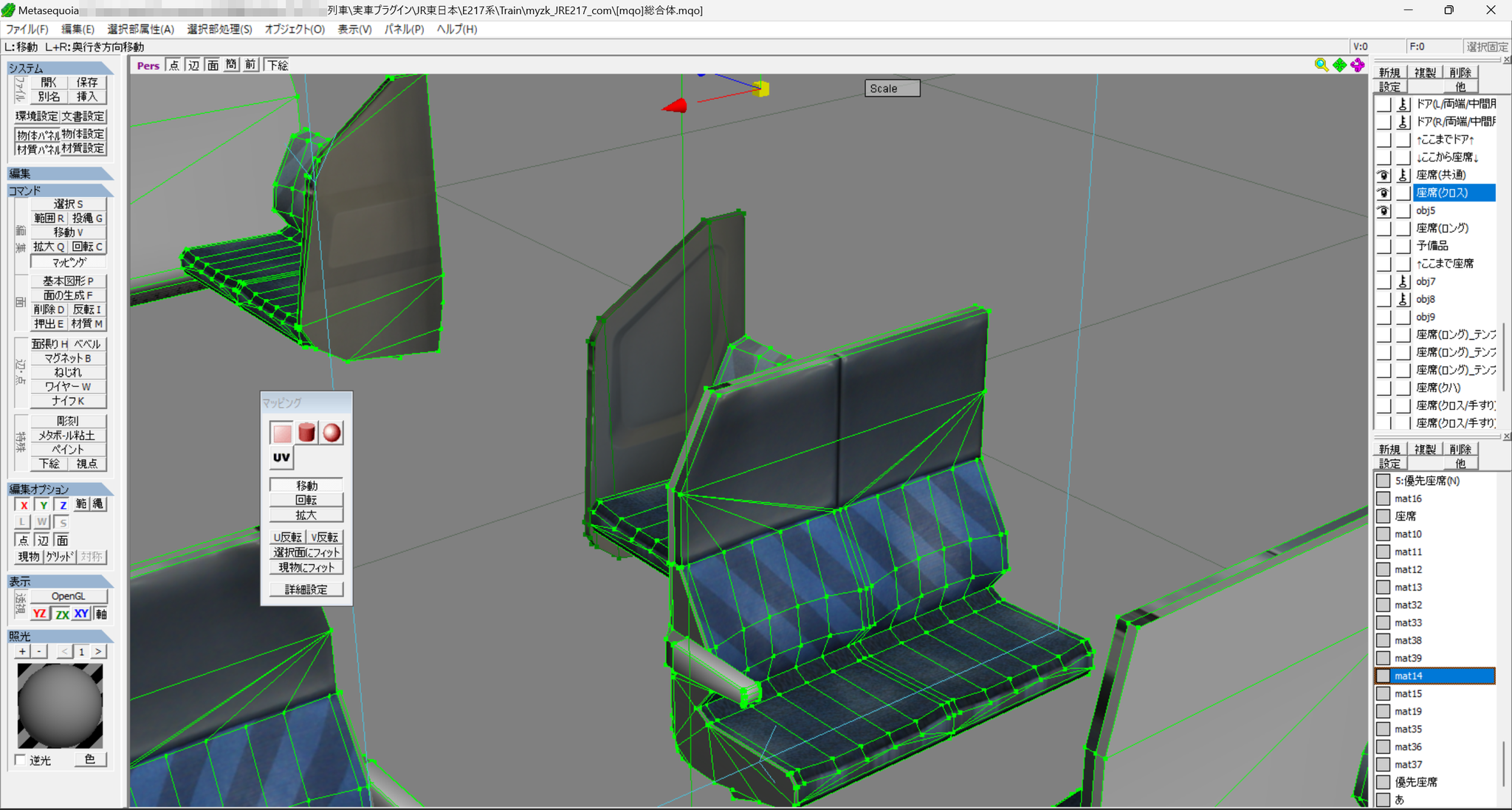Select the spherical mapping icon

pyautogui.click(x=332, y=433)
